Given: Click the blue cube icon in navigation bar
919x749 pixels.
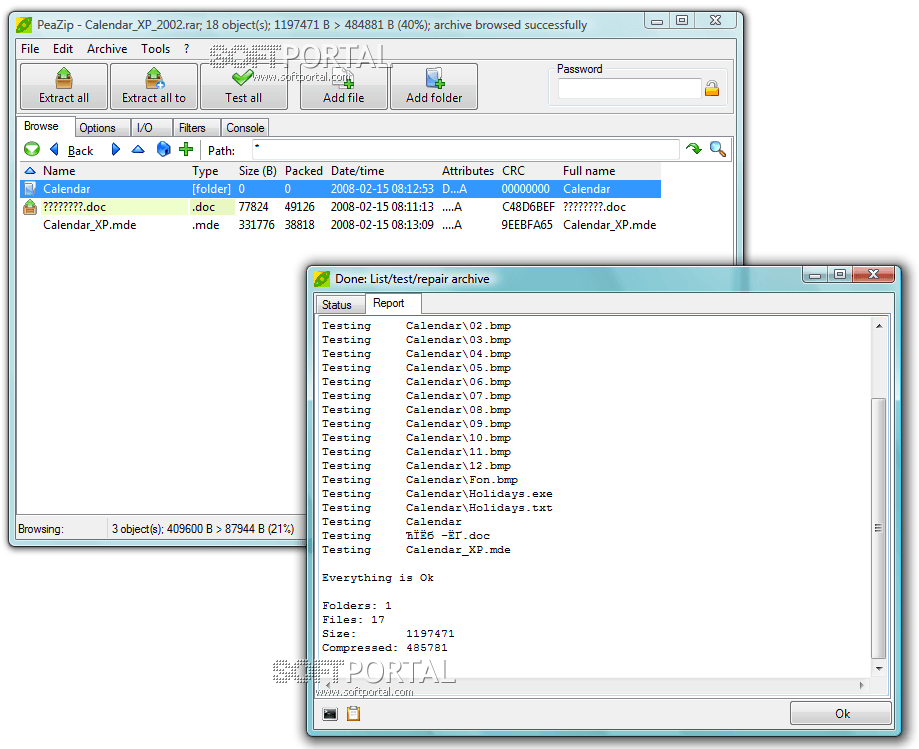Looking at the screenshot, I should point(164,149).
